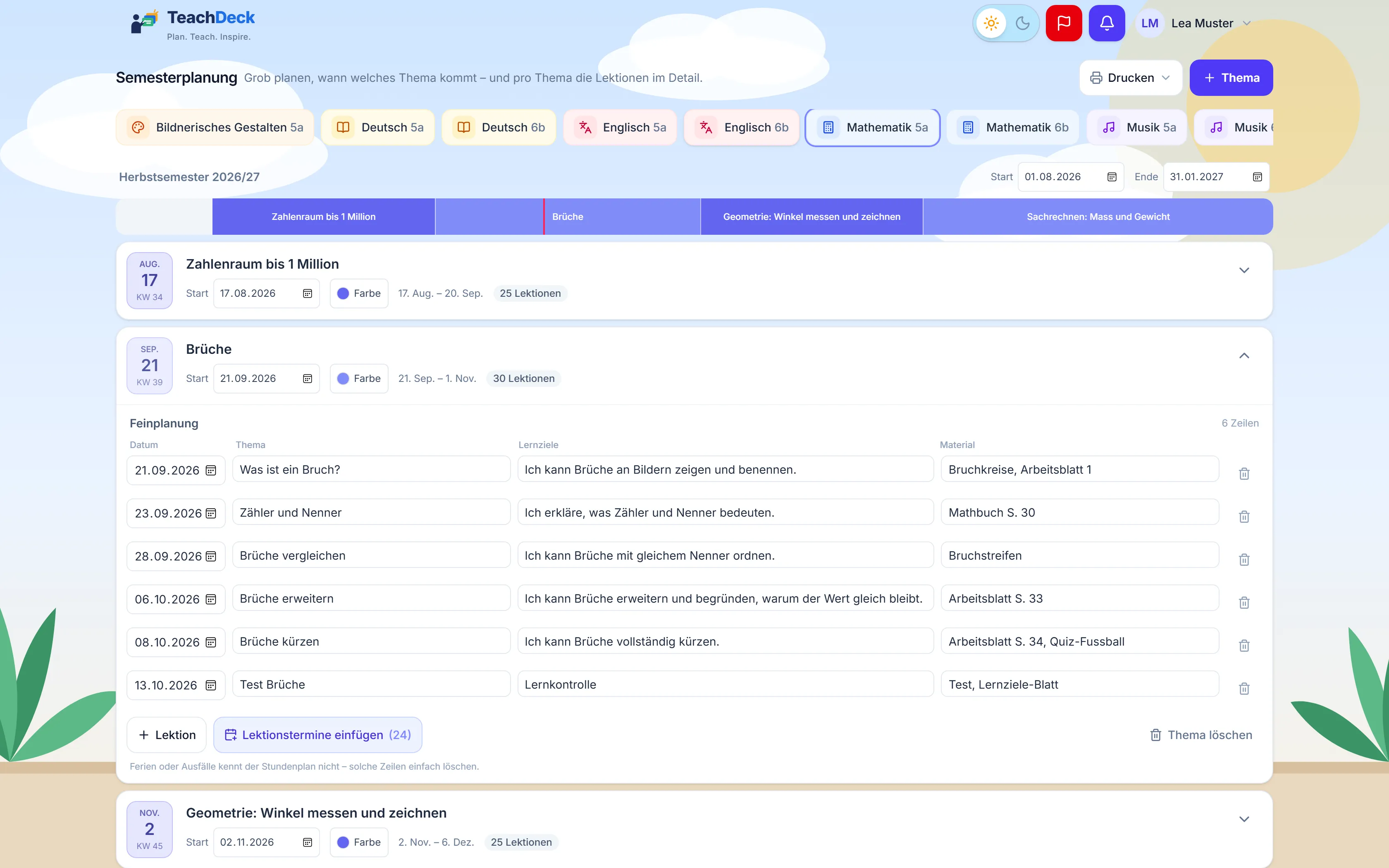Open Lea Muster user menu chevron
This screenshot has height=868, width=1389.
click(x=1246, y=24)
